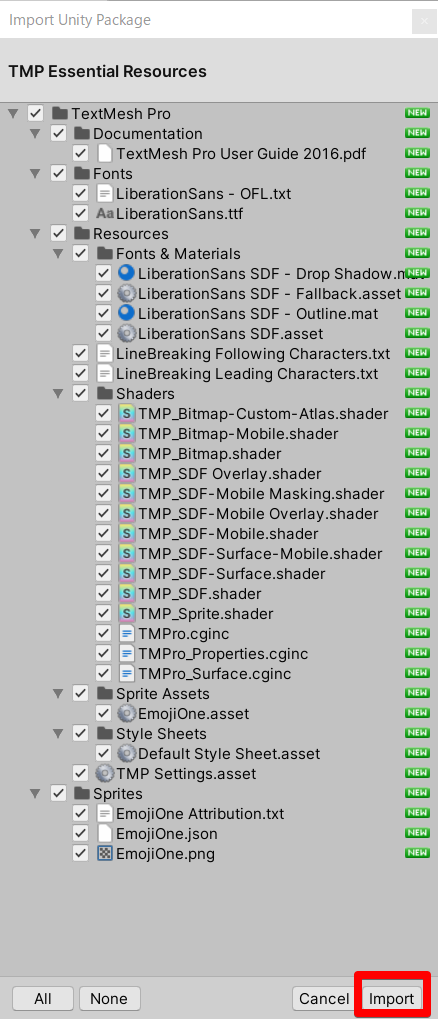This screenshot has width=438, height=1021.
Task: Click the Import button
Action: point(391,998)
